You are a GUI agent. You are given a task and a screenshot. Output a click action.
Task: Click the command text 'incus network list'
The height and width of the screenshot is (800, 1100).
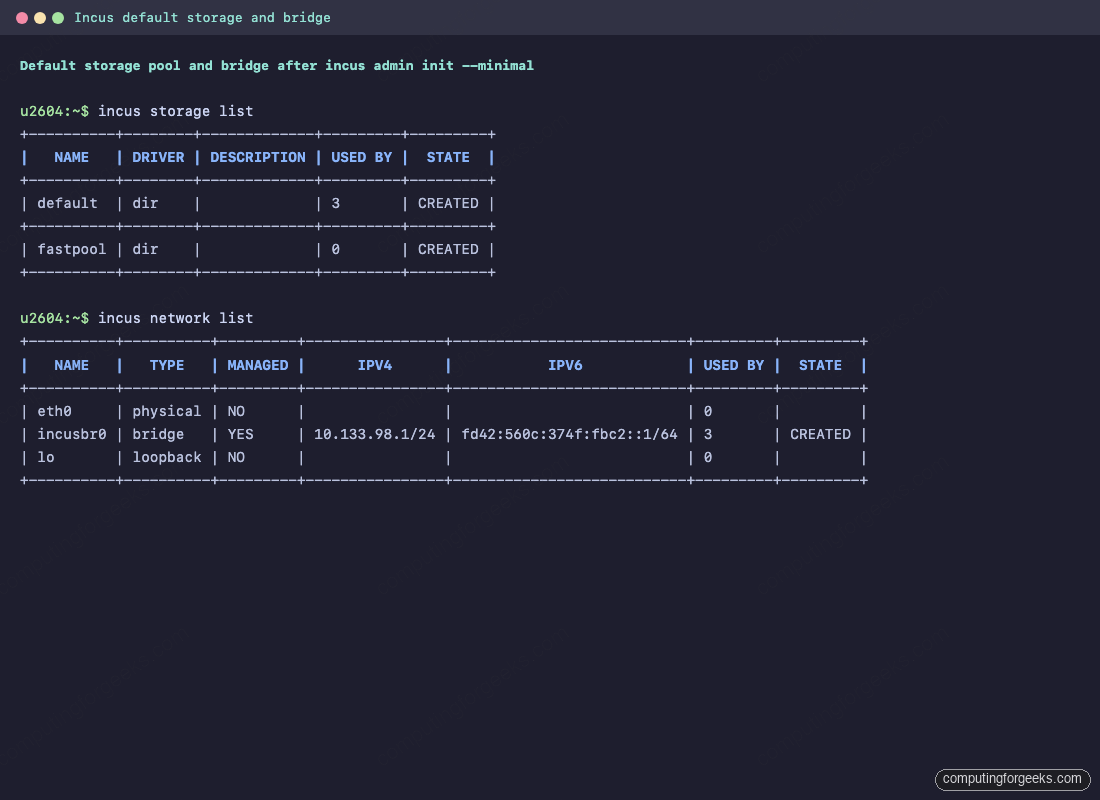[x=175, y=319]
